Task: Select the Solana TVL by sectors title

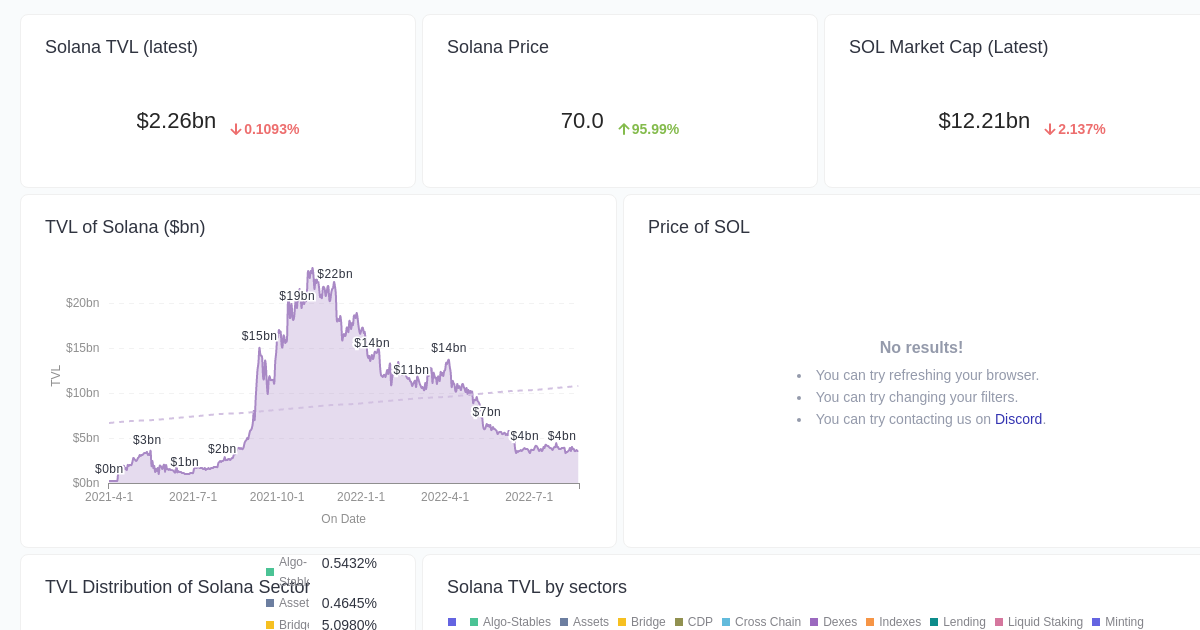Action: (x=537, y=587)
